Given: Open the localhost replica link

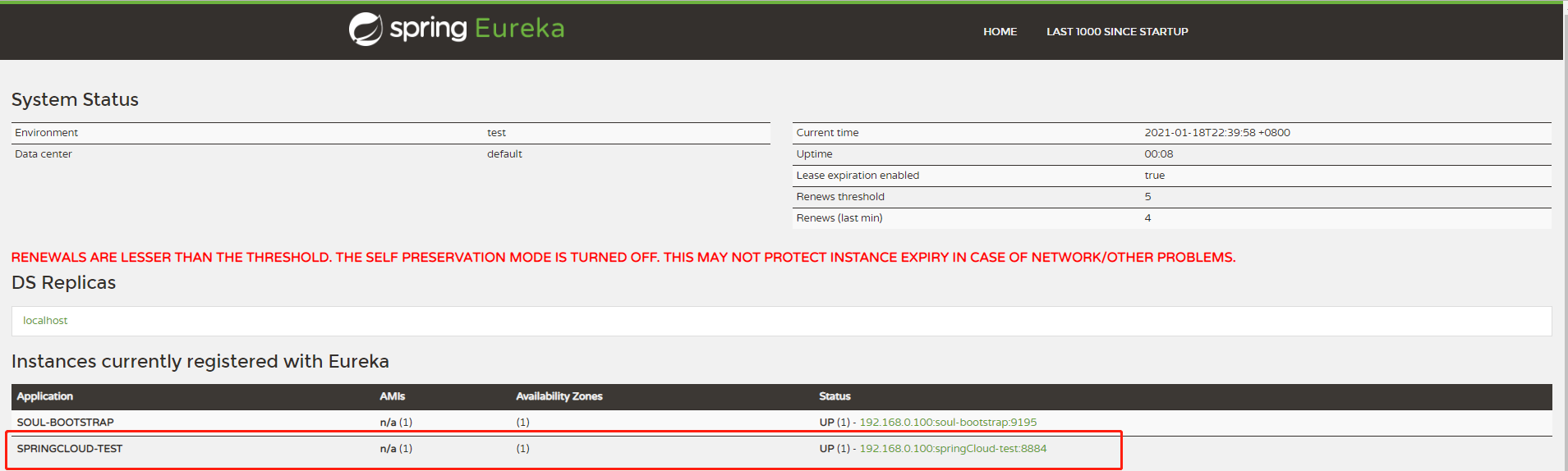Looking at the screenshot, I should pyautogui.click(x=45, y=321).
